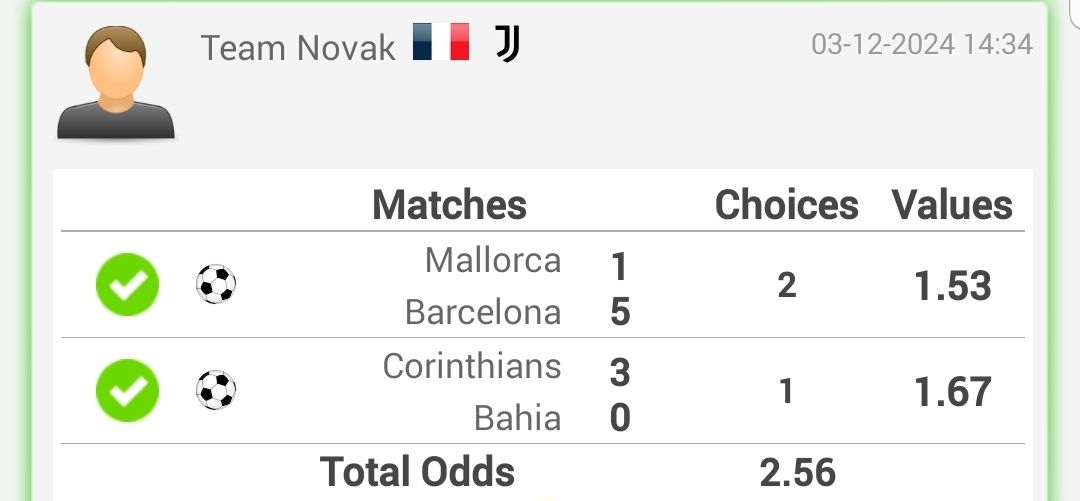The height and width of the screenshot is (501, 1080).
Task: Click the soccer ball icon beside Mallorca
Action: (216, 284)
